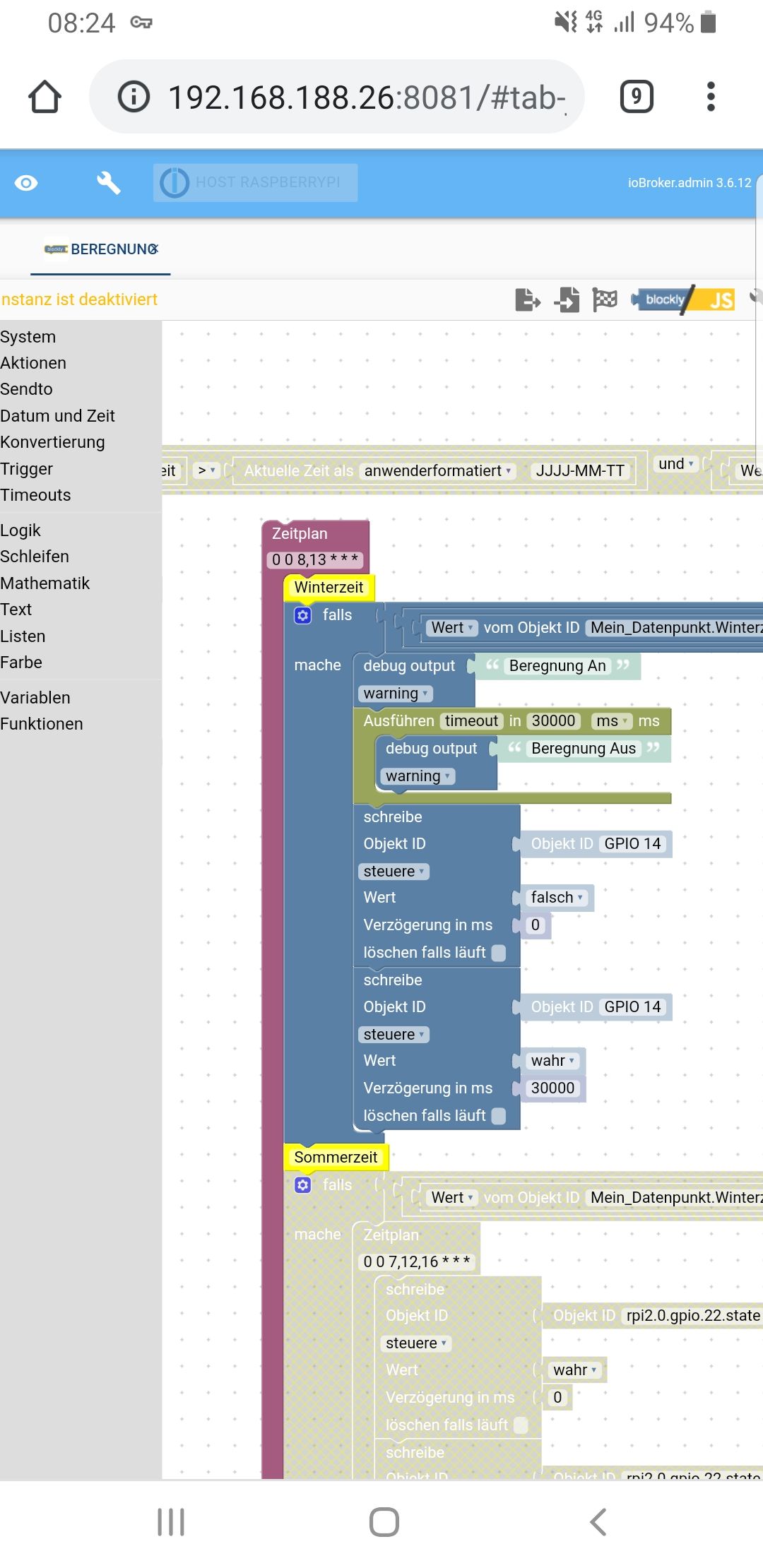Open wahr dropdown above 30000 delay
The image size is (763, 1568).
(x=553, y=1061)
